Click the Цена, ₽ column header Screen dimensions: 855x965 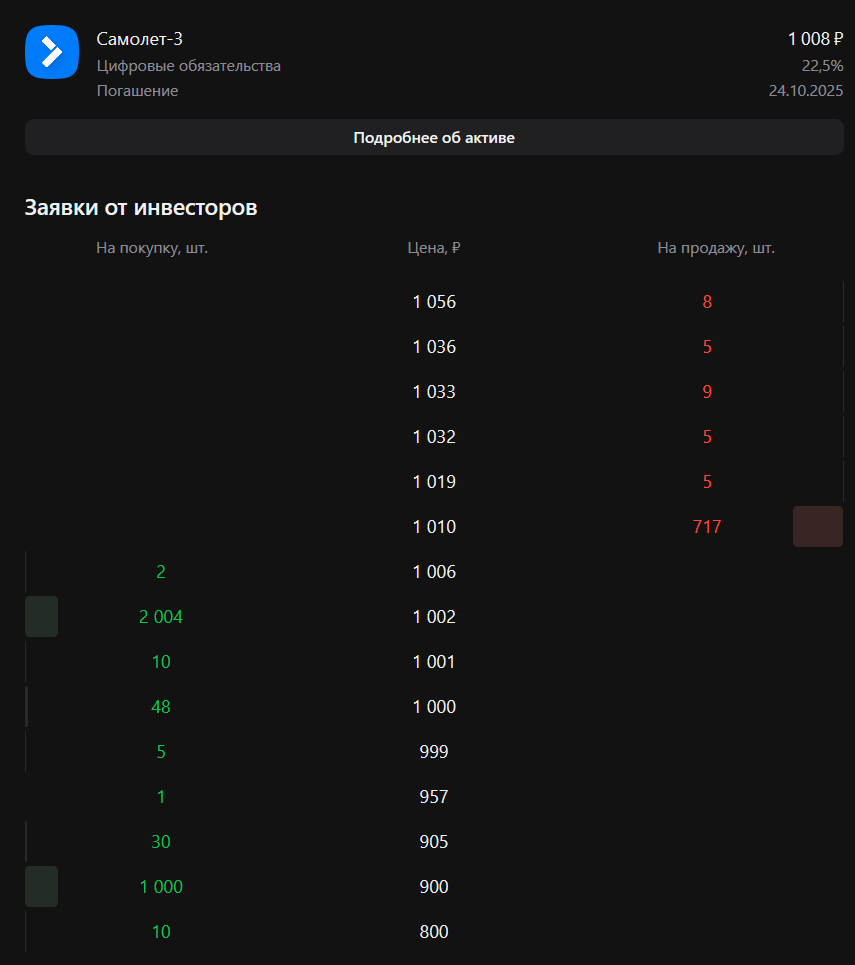point(434,248)
